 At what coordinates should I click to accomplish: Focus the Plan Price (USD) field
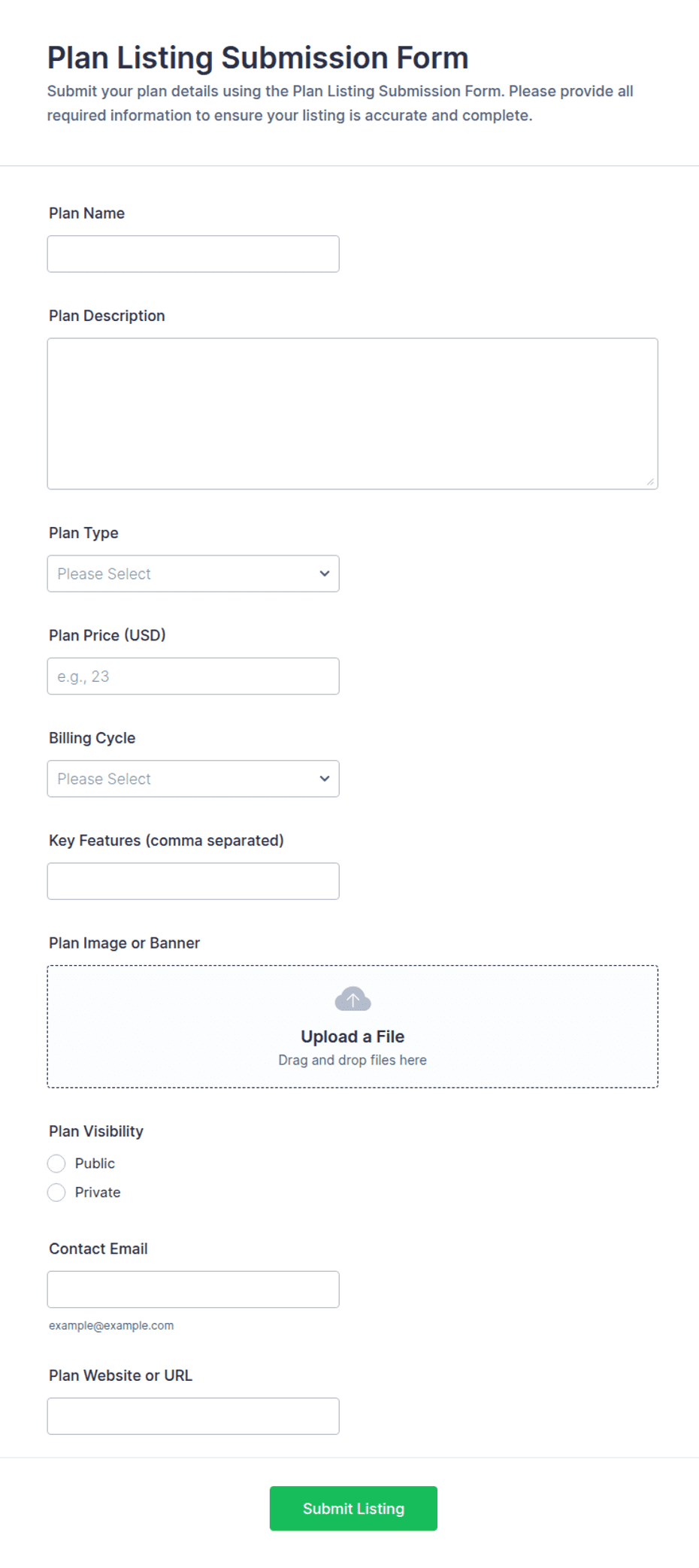click(193, 677)
